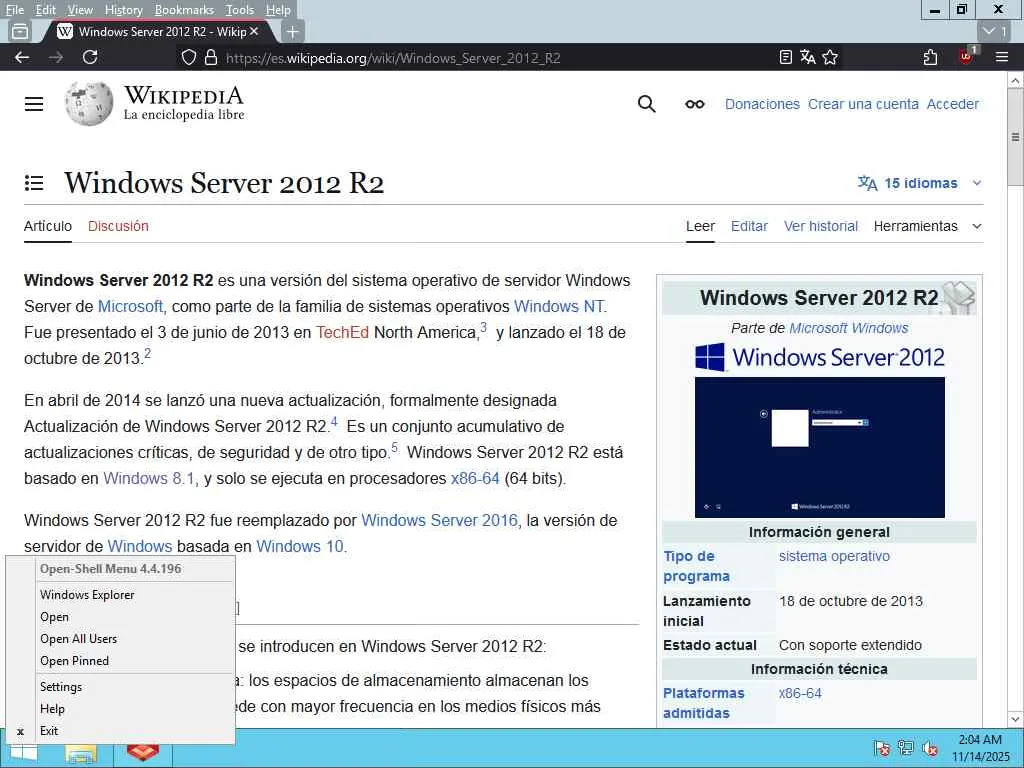Screen dimensions: 1024x768
Task: Follow the Windows 10 link
Action: (x=300, y=547)
